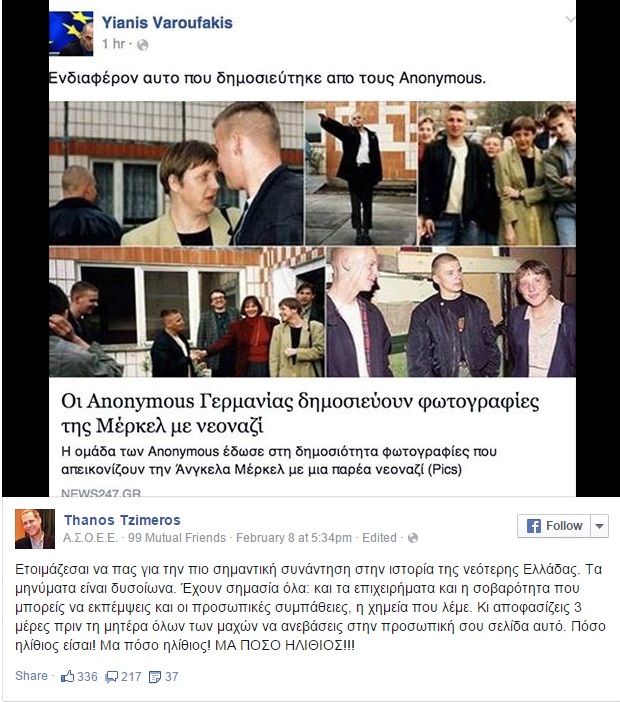Open Thanos Tzimeros profile picture

pos(35,529)
